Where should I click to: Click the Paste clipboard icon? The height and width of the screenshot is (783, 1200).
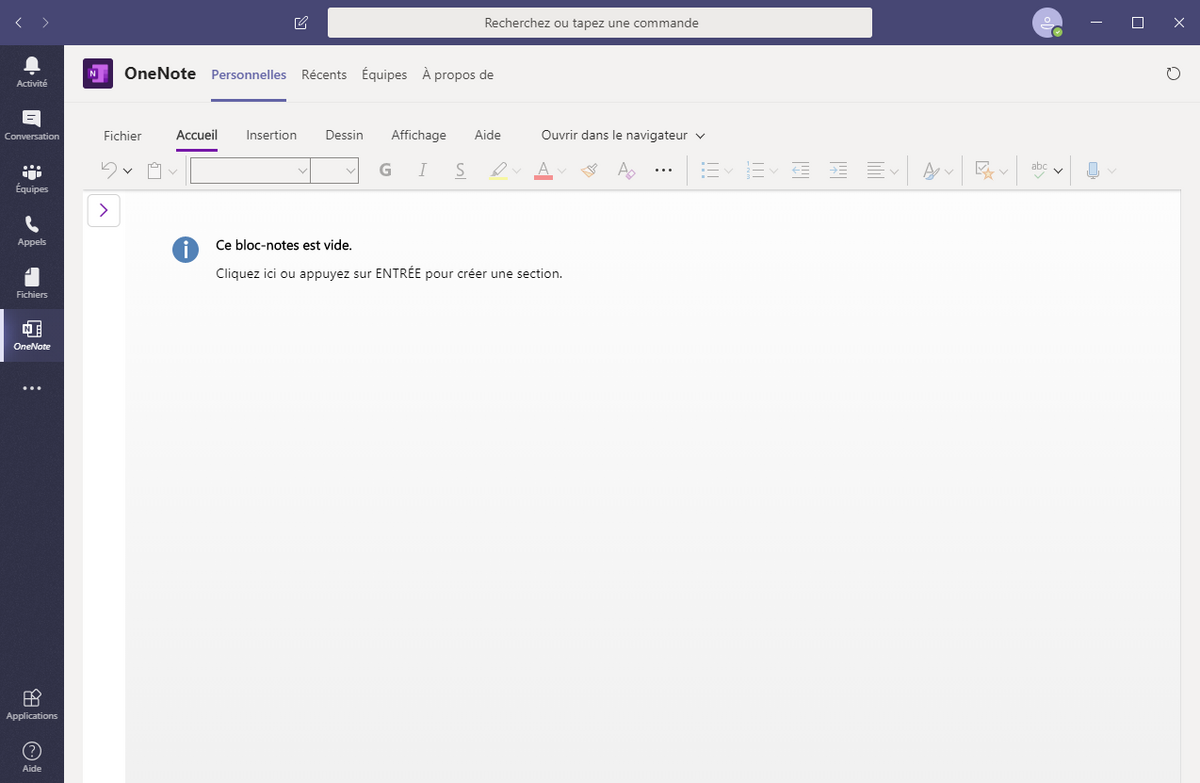(x=155, y=171)
